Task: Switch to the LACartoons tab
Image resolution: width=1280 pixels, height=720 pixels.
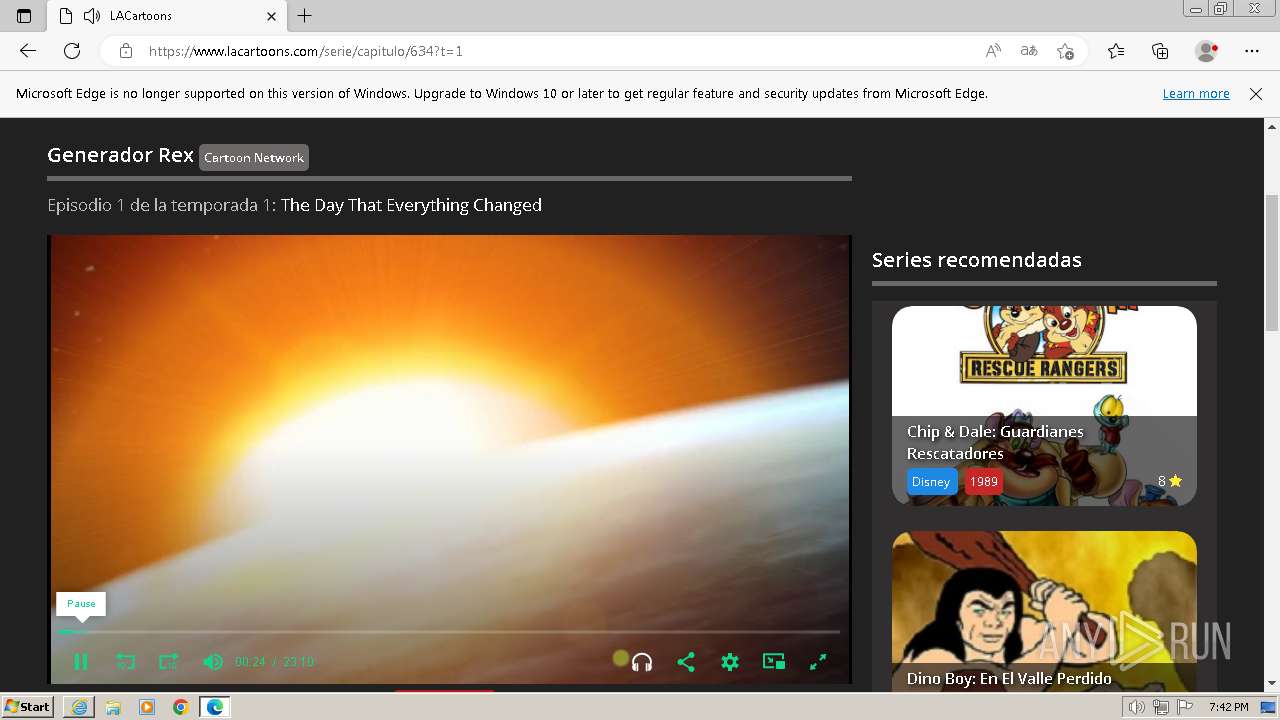Action: point(166,16)
